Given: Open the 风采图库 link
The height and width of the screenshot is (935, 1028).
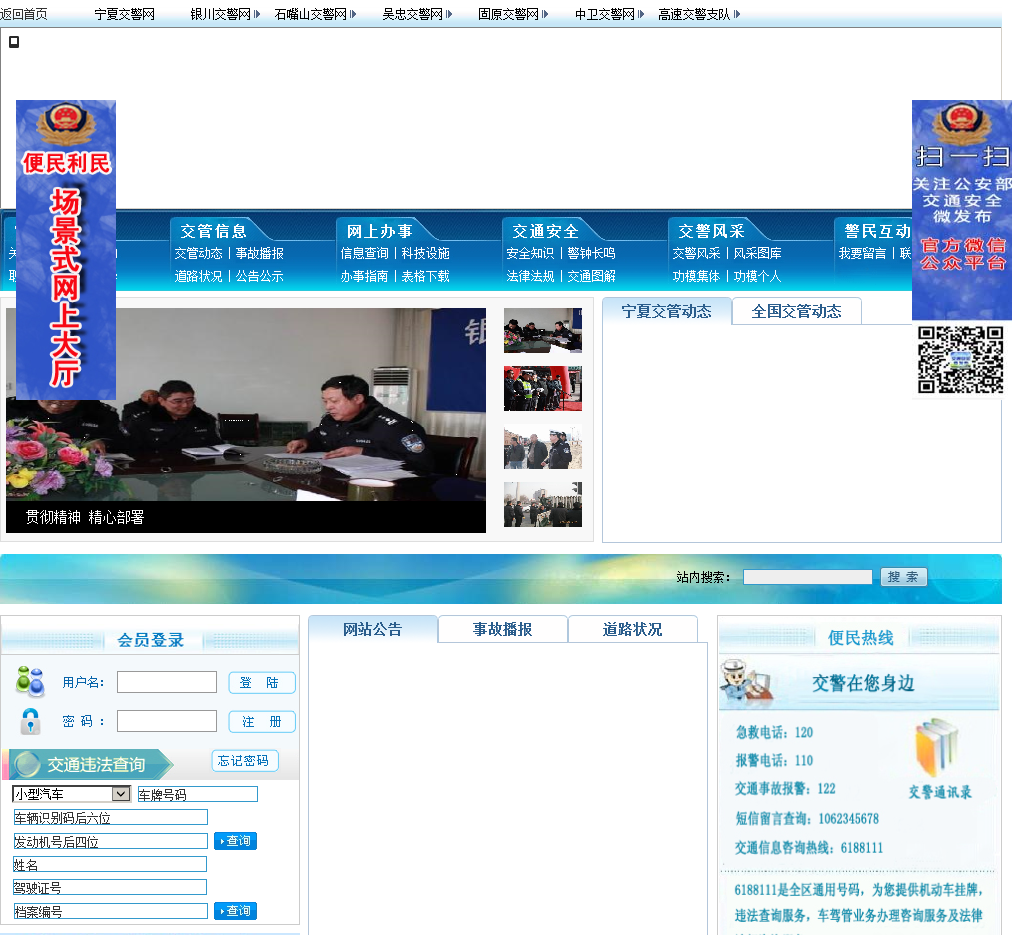Looking at the screenshot, I should click(757, 253).
